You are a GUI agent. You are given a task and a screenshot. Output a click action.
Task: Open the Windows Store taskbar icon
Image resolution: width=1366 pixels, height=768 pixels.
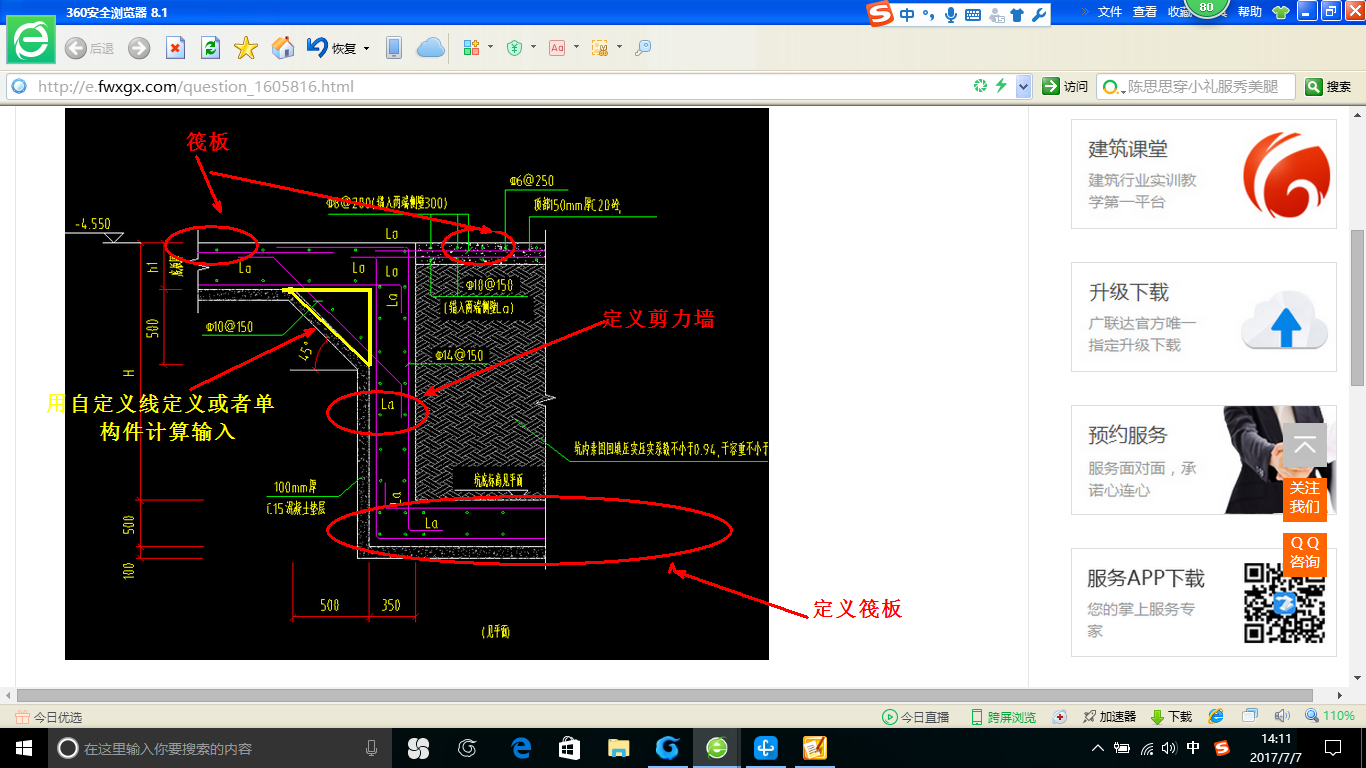point(569,748)
